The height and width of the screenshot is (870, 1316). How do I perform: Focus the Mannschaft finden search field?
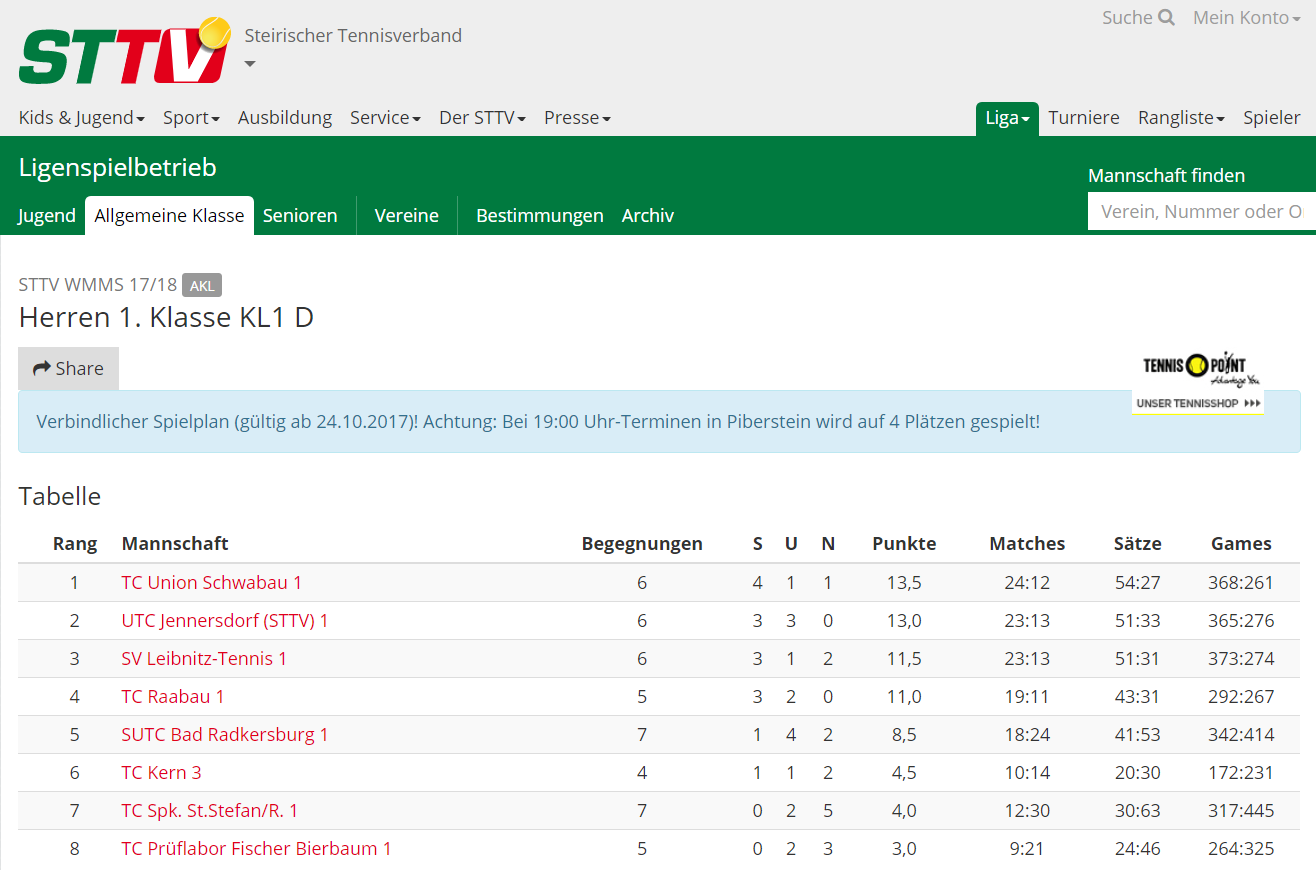1202,211
